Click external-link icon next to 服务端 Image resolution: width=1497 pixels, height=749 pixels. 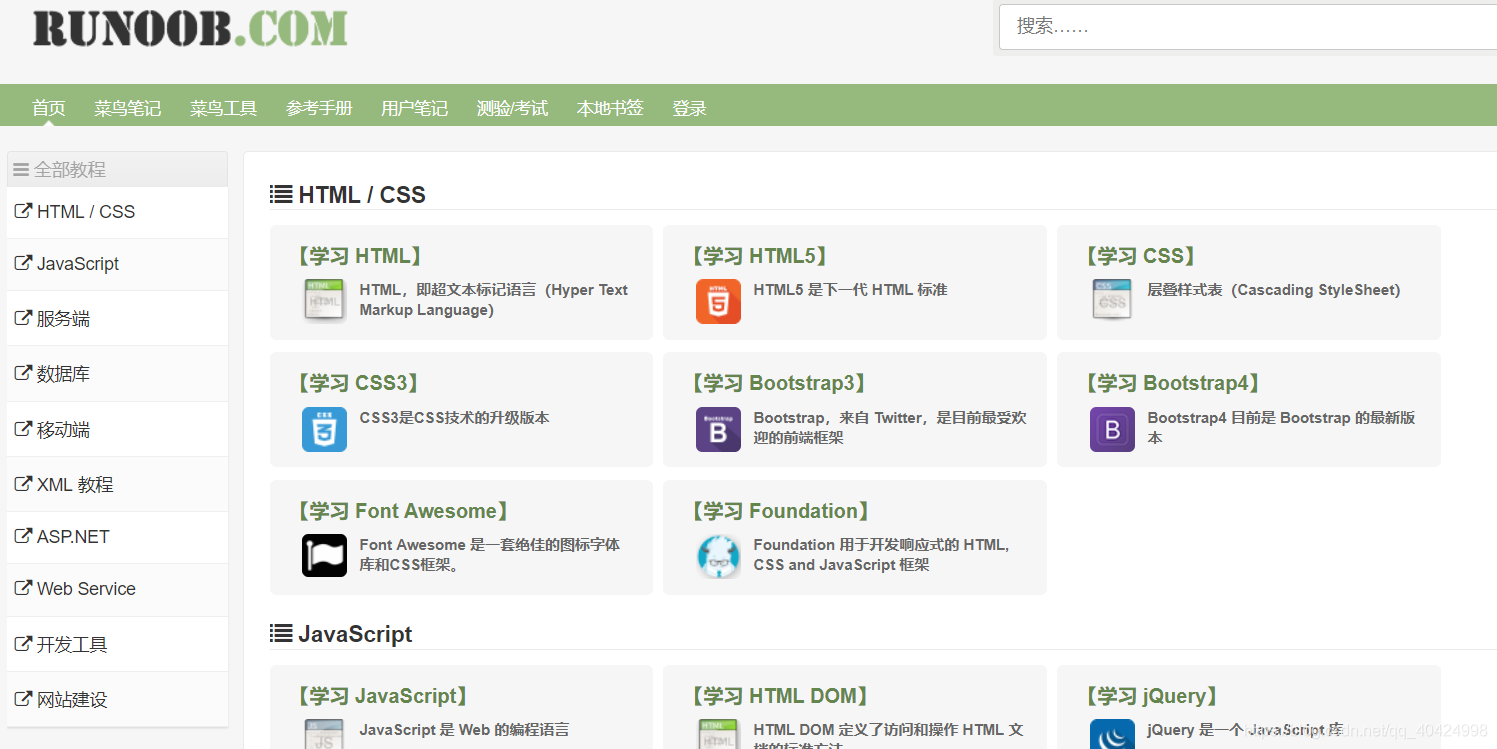(x=22, y=318)
